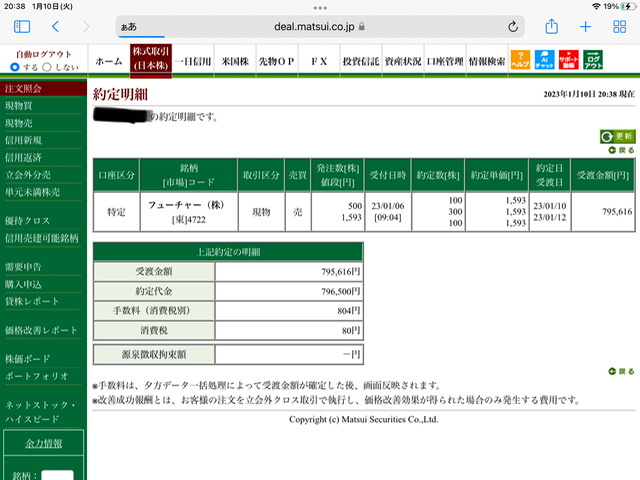This screenshot has width=640, height=480.
Task: Open the 余力情報 link
Action: click(x=44, y=443)
